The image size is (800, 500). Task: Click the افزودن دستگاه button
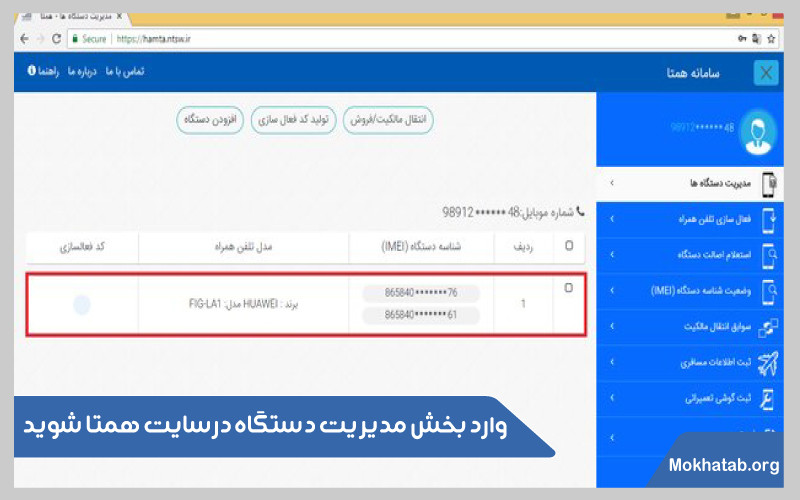(x=210, y=120)
